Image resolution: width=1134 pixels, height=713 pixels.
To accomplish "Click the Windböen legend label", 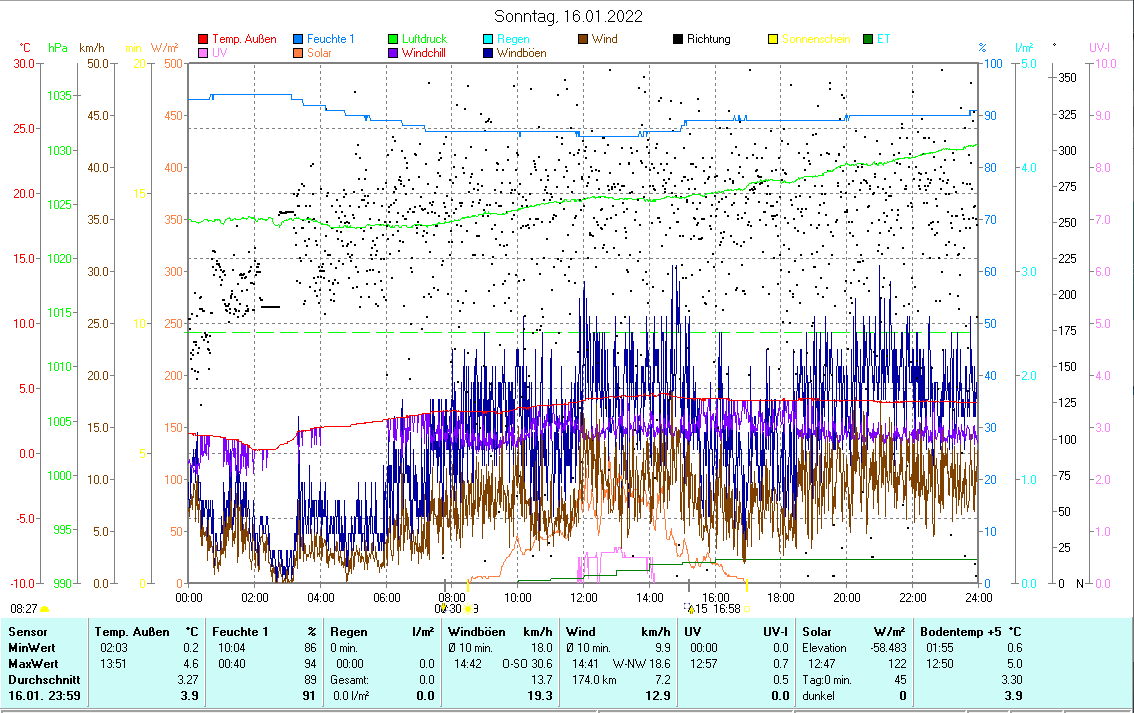I will tap(521, 53).
